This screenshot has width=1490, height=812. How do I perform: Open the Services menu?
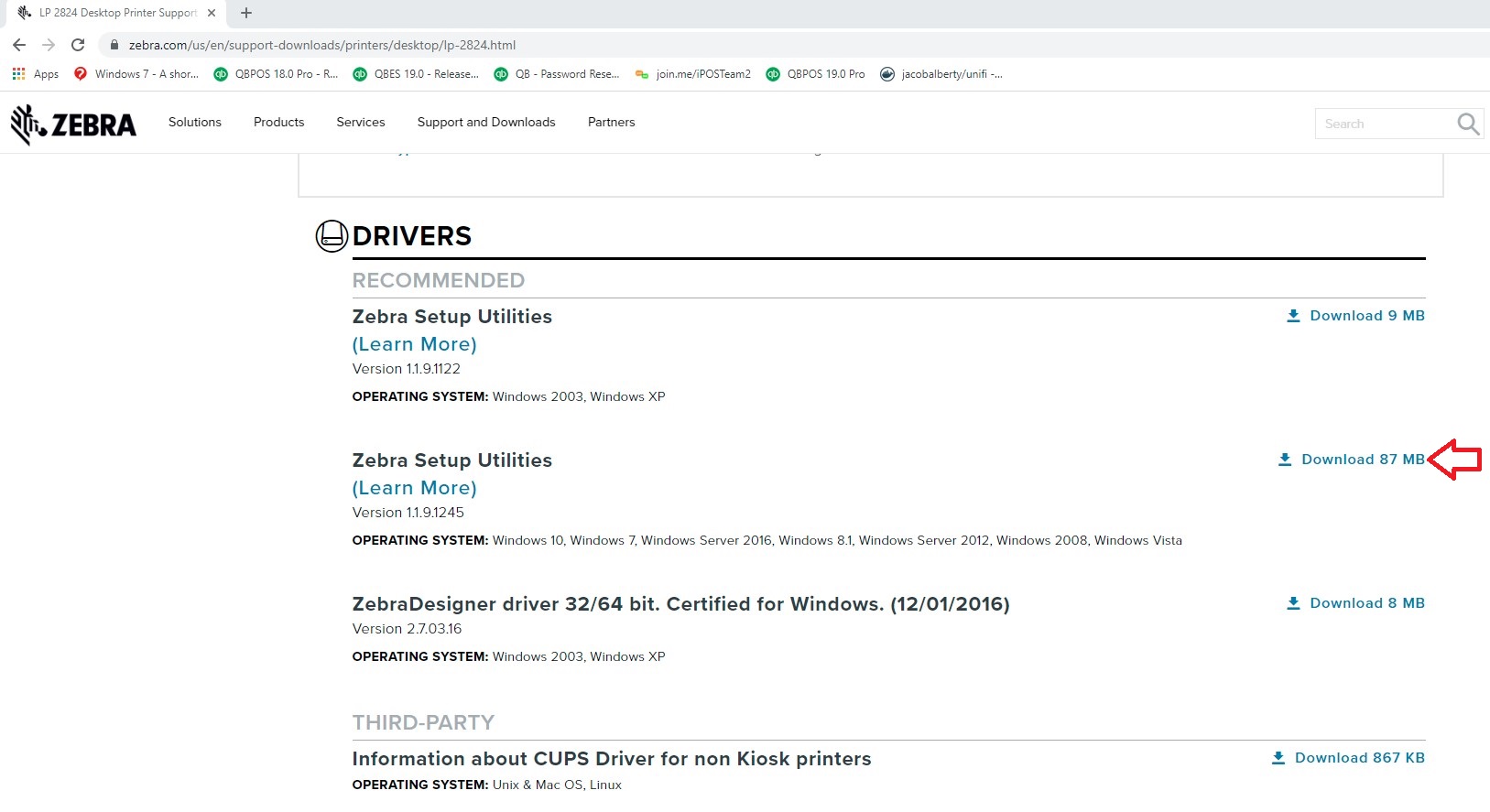coord(361,122)
